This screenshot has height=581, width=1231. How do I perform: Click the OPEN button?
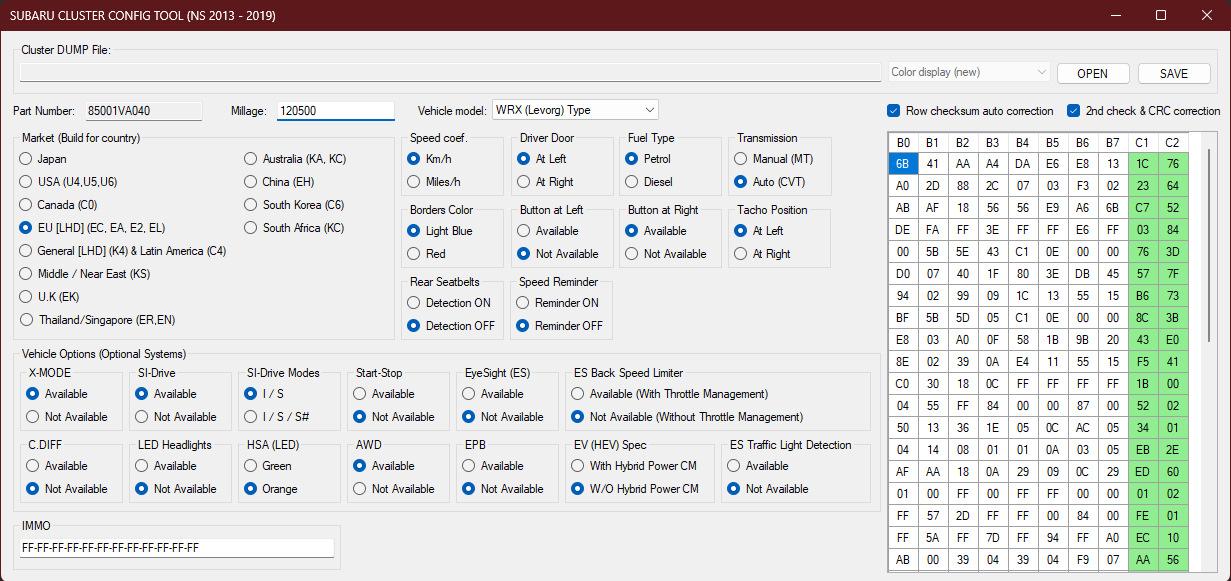[1092, 73]
